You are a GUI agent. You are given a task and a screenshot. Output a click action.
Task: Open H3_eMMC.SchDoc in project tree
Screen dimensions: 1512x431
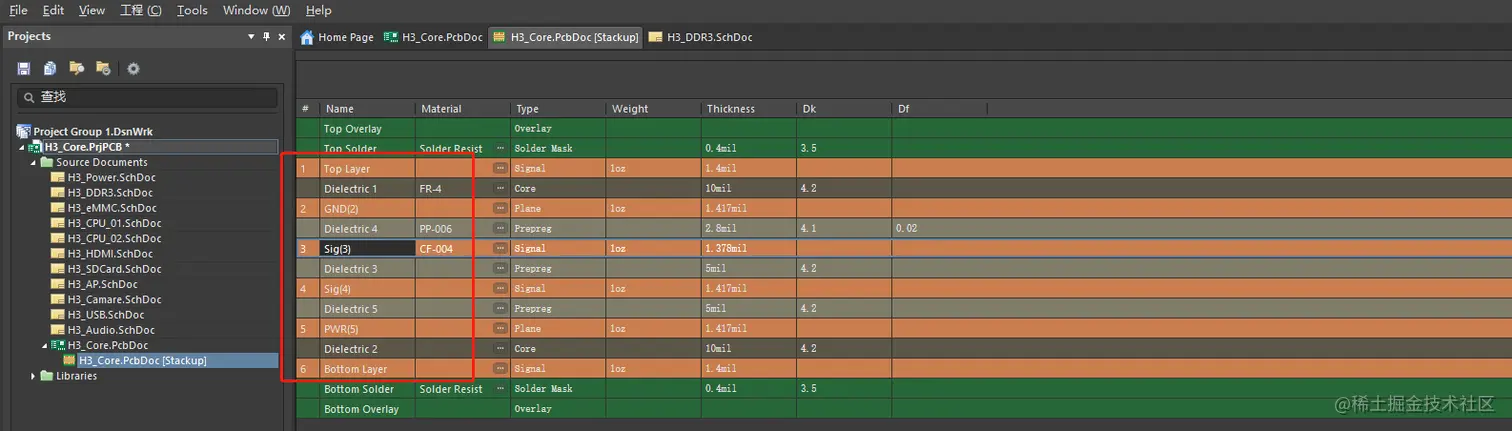[x=111, y=208]
